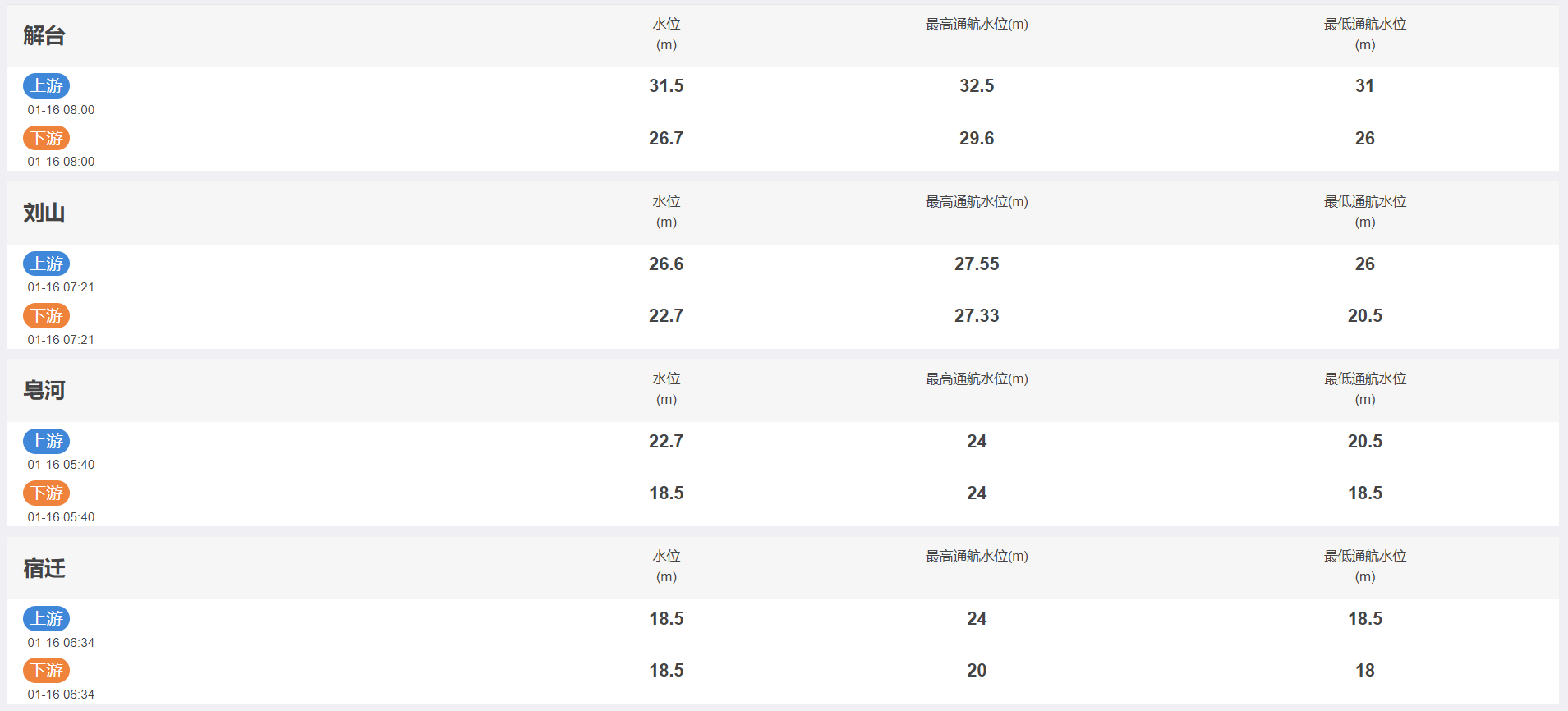Screen dimensions: 1568x711
Task: Click 解台 最高通航水位 column header
Action: click(x=977, y=25)
